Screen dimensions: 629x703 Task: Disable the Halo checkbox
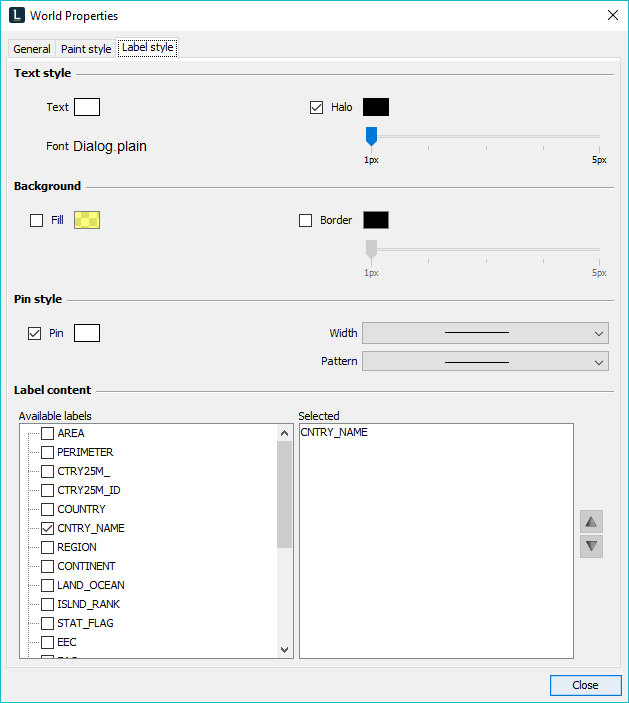point(317,108)
